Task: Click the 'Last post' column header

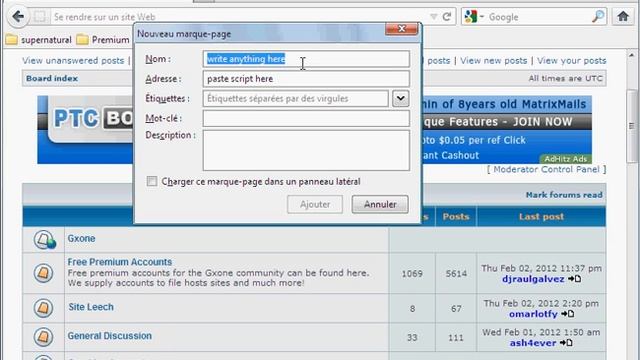Action: coord(541,217)
